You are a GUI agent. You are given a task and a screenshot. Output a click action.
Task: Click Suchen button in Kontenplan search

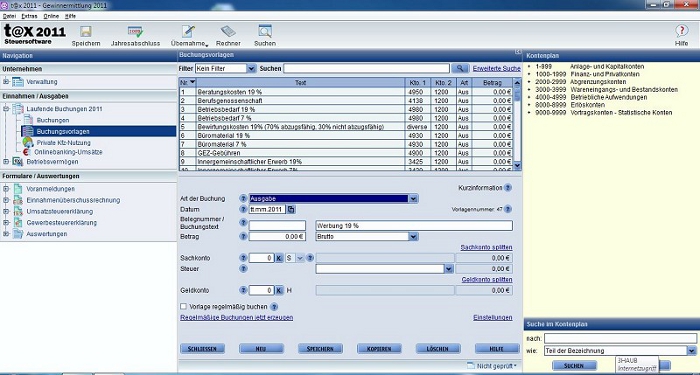[574, 366]
